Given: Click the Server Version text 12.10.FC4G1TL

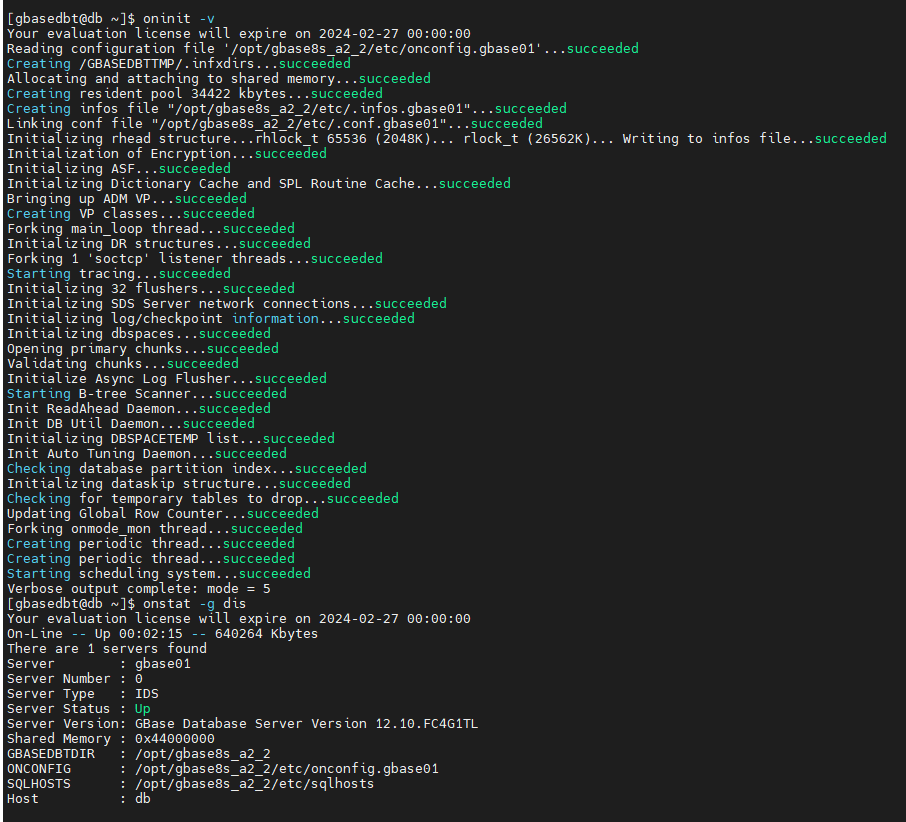Looking at the screenshot, I should (x=426, y=723).
